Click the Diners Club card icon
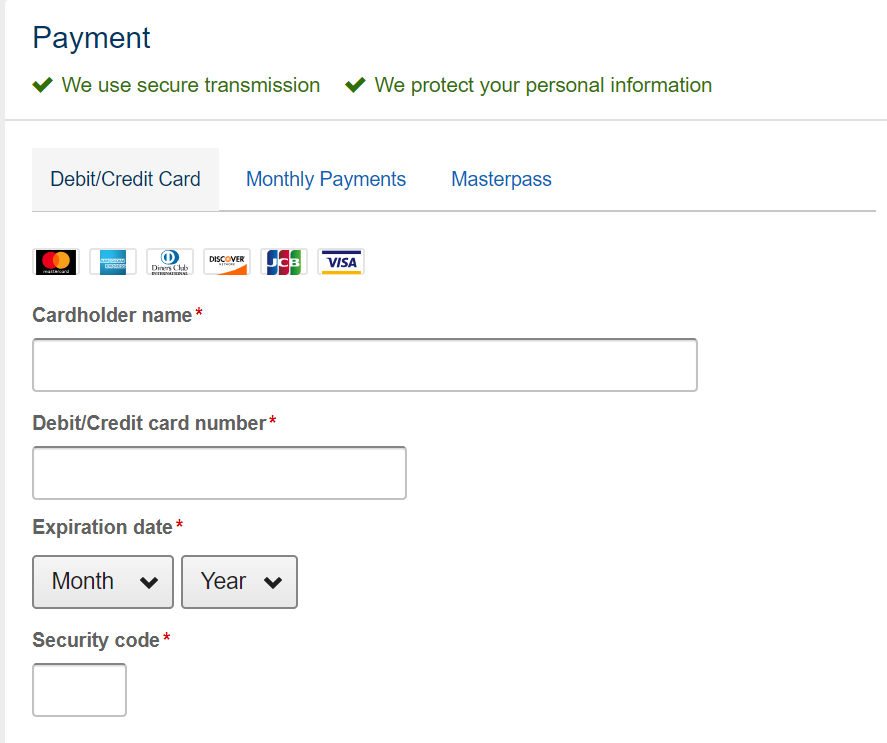The width and height of the screenshot is (887, 743). pos(170,262)
